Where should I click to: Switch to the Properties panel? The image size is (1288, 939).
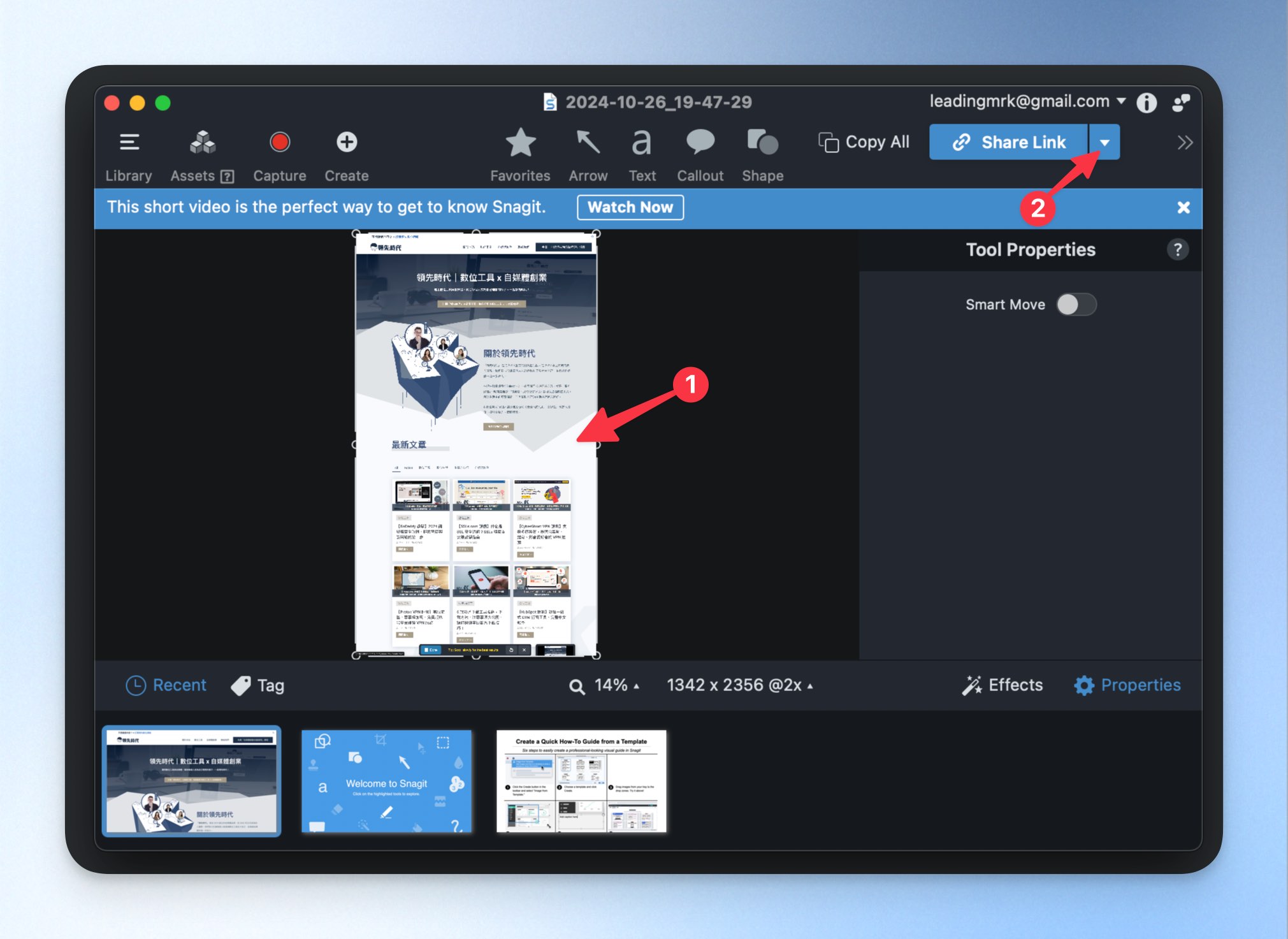[1127, 685]
